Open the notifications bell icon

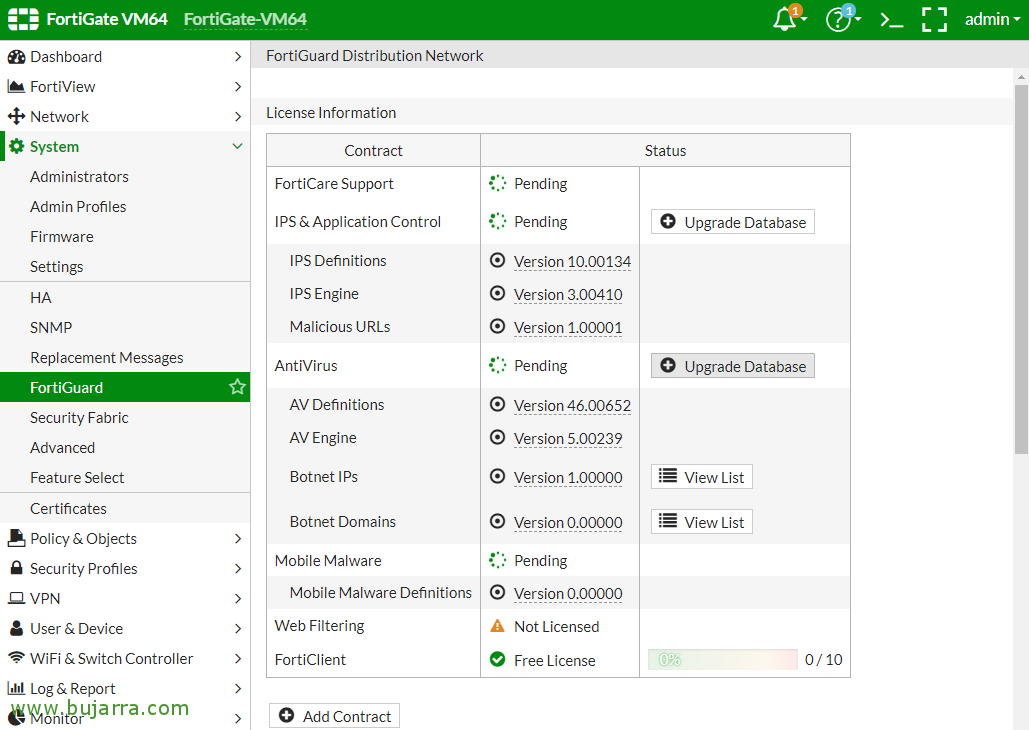[785, 20]
